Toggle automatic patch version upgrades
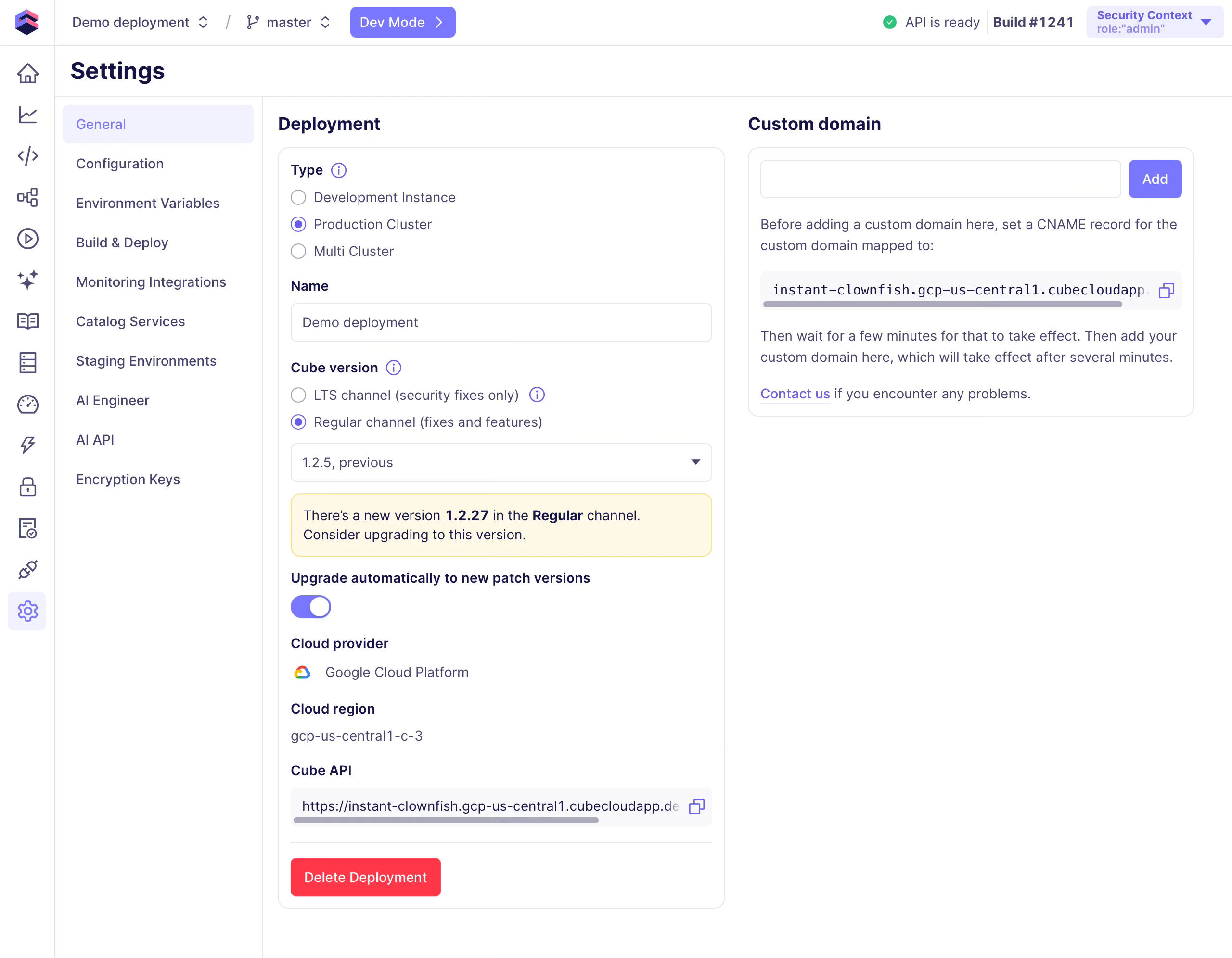Image resolution: width=1232 pixels, height=958 pixels. (311, 607)
